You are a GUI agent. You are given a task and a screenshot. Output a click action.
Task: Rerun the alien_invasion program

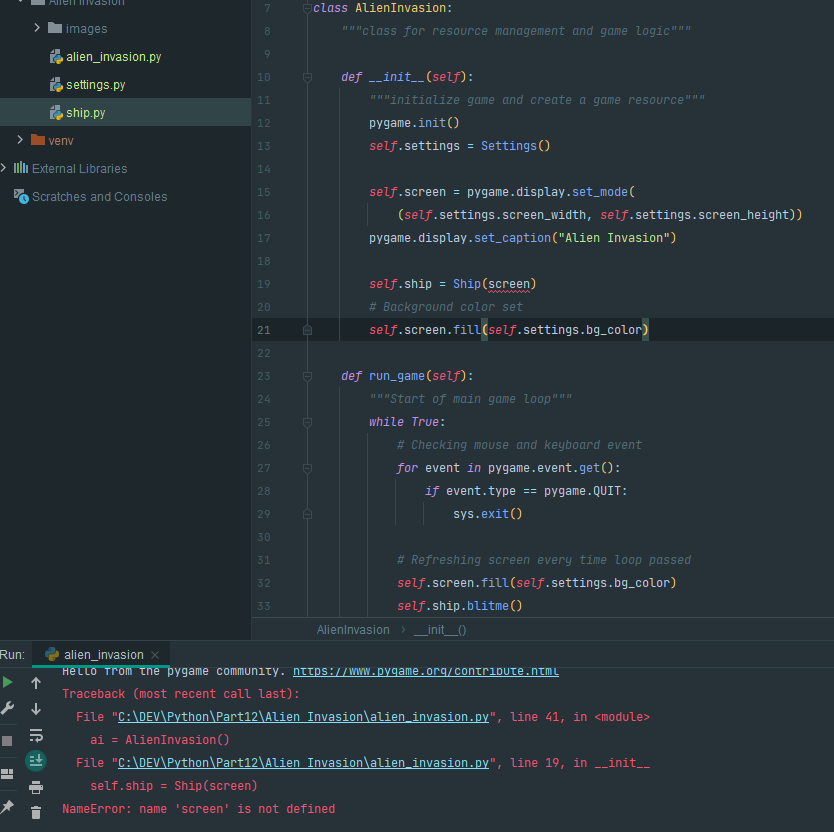pos(7,681)
